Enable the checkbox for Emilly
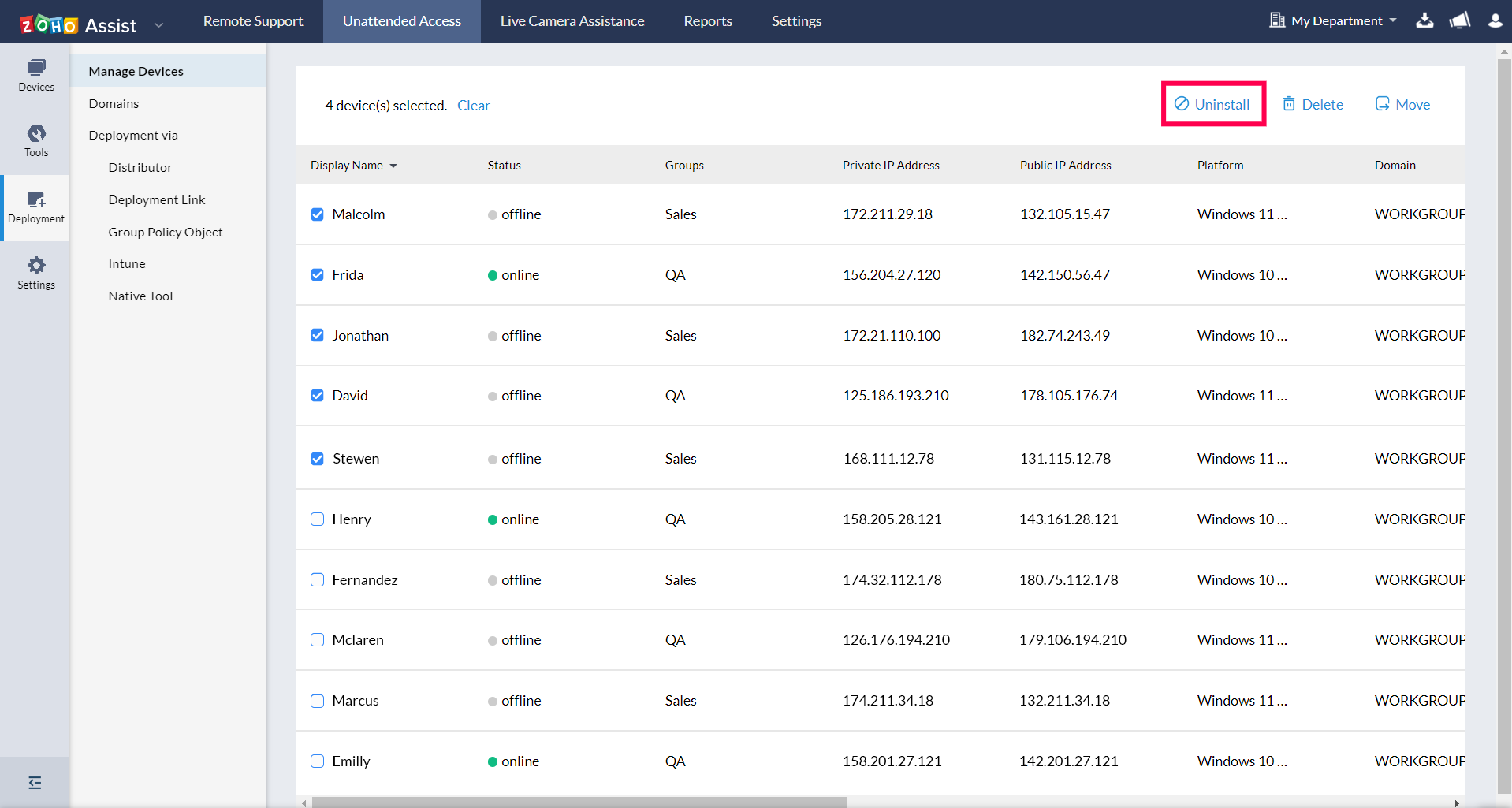 (x=317, y=761)
